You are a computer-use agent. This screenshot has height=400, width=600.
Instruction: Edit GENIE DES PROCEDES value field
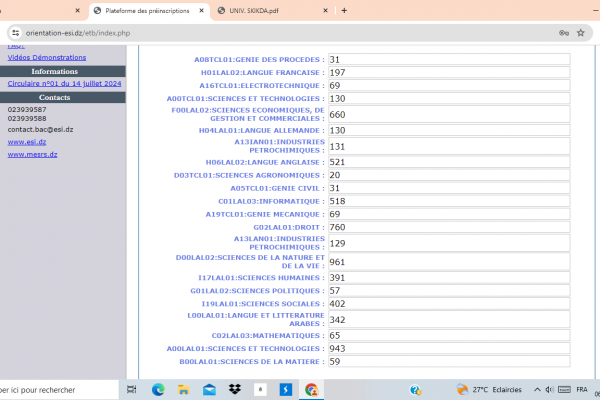(x=449, y=59)
